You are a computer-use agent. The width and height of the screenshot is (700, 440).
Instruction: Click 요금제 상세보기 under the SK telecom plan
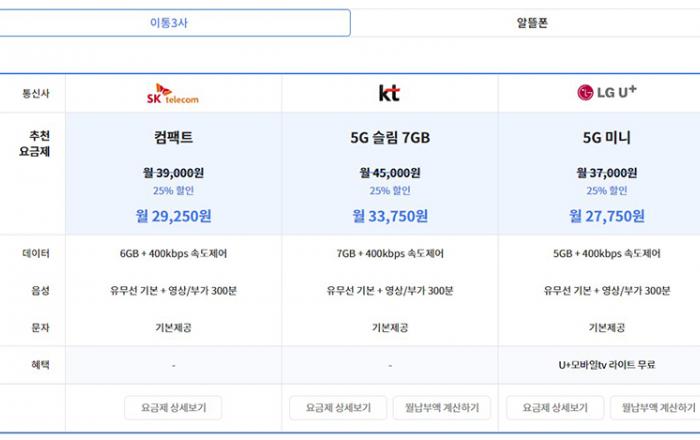[172, 408]
